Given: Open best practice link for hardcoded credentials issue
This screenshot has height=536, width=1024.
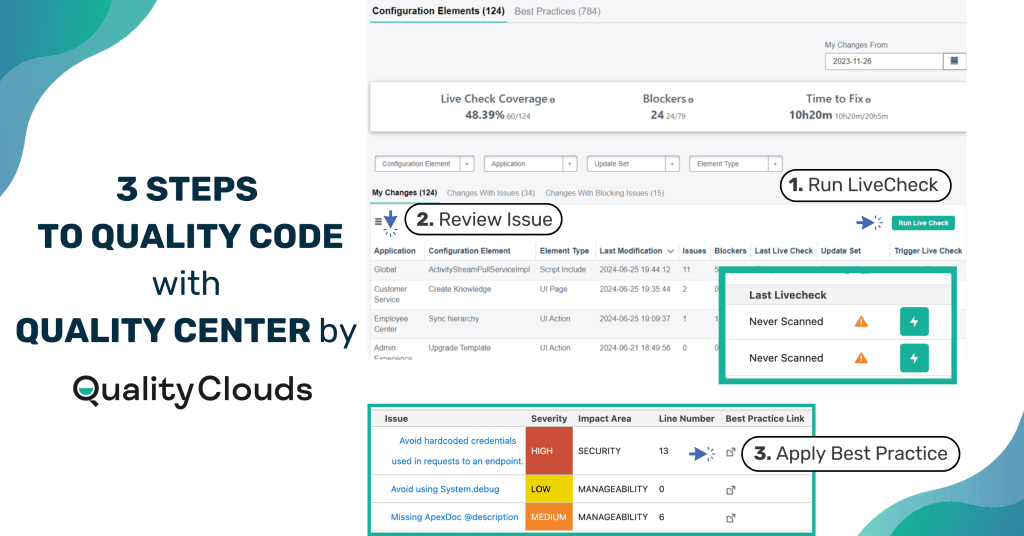Looking at the screenshot, I should pos(731,452).
